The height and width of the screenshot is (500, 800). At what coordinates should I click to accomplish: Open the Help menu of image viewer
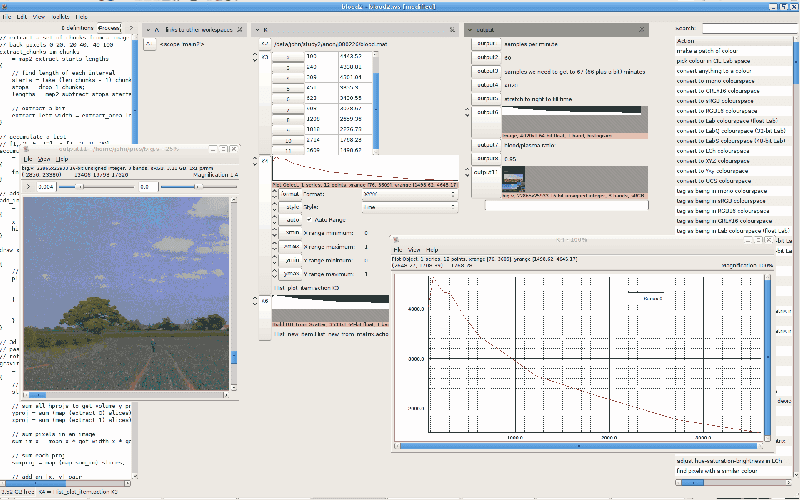(x=62, y=160)
